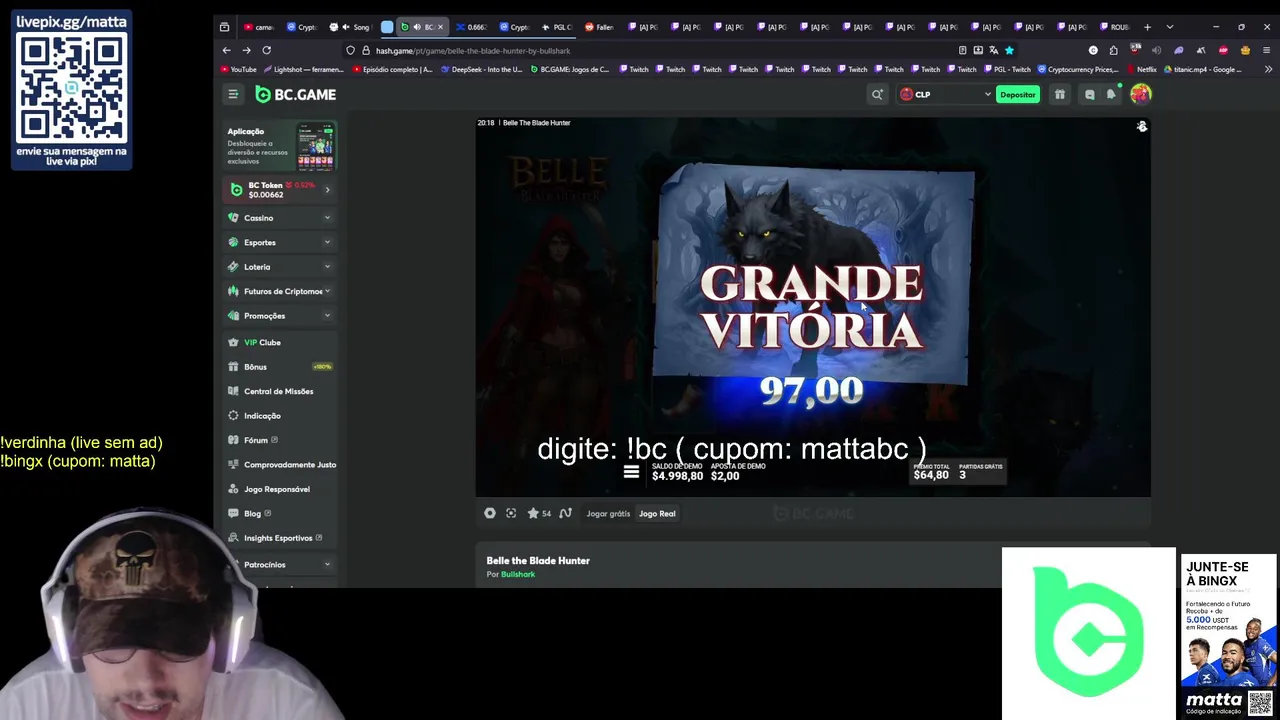The width and height of the screenshot is (1280, 720).
Task: Select Jogo Real mode
Action: [657, 513]
